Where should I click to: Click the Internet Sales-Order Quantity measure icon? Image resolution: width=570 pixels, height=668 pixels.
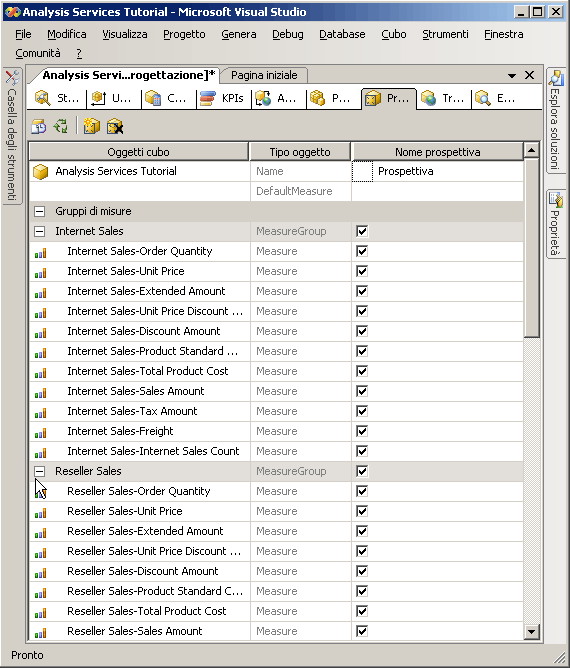[x=40, y=253]
